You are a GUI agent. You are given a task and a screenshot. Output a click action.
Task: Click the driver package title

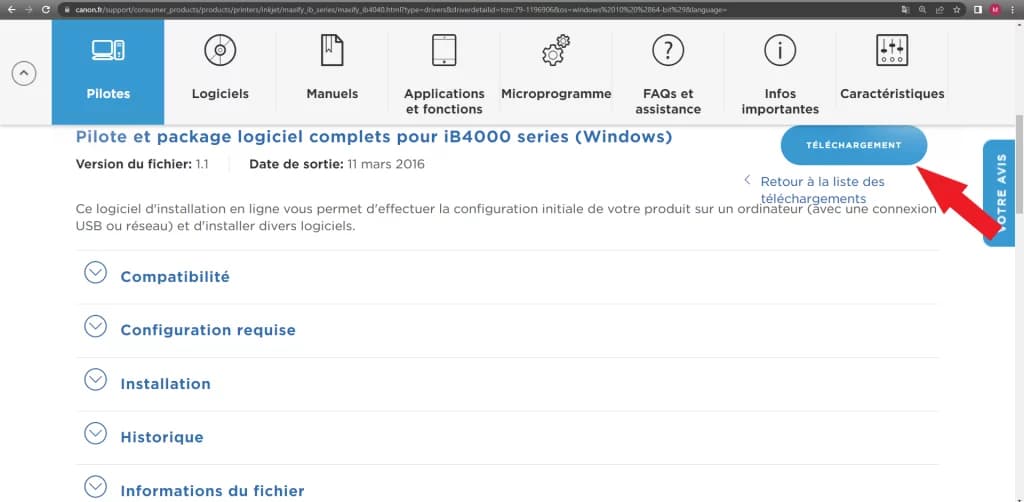click(x=374, y=137)
